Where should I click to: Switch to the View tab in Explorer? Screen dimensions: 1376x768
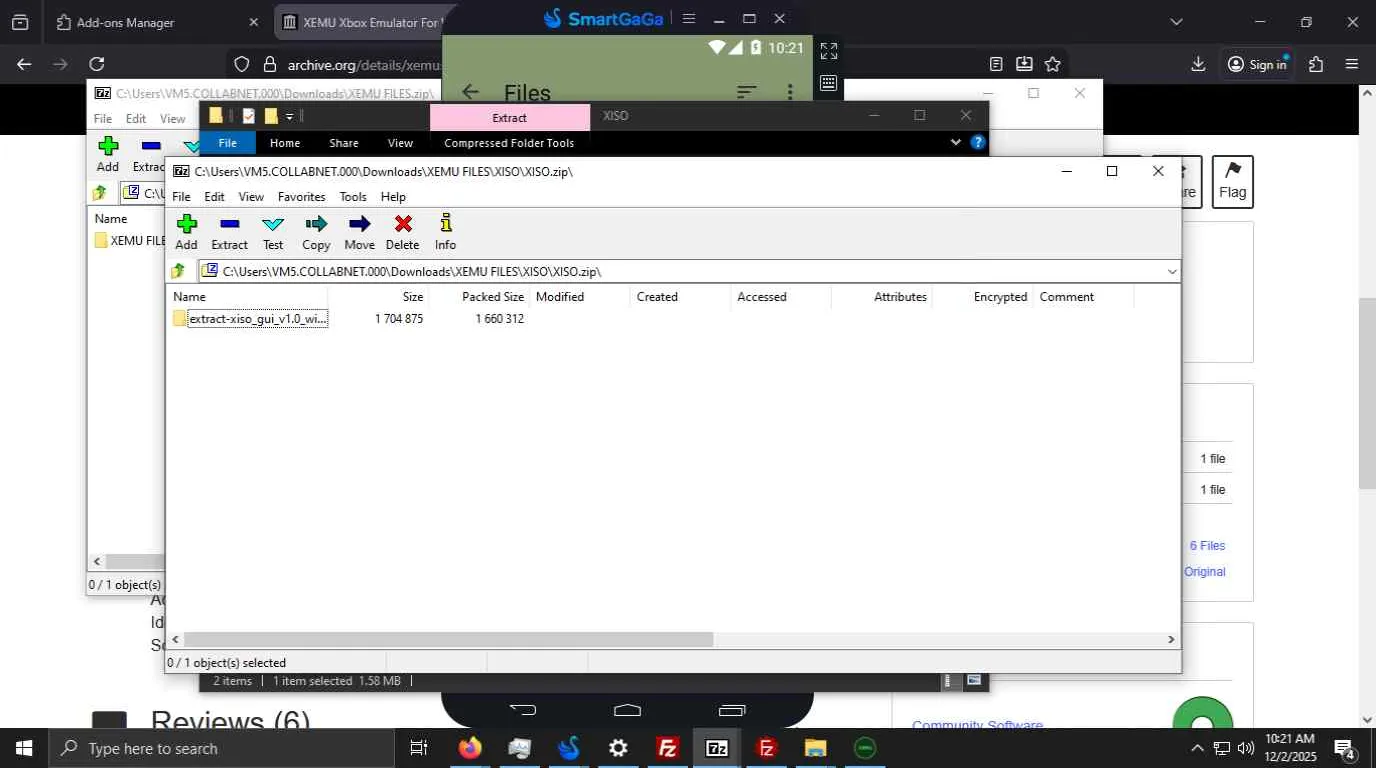400,143
